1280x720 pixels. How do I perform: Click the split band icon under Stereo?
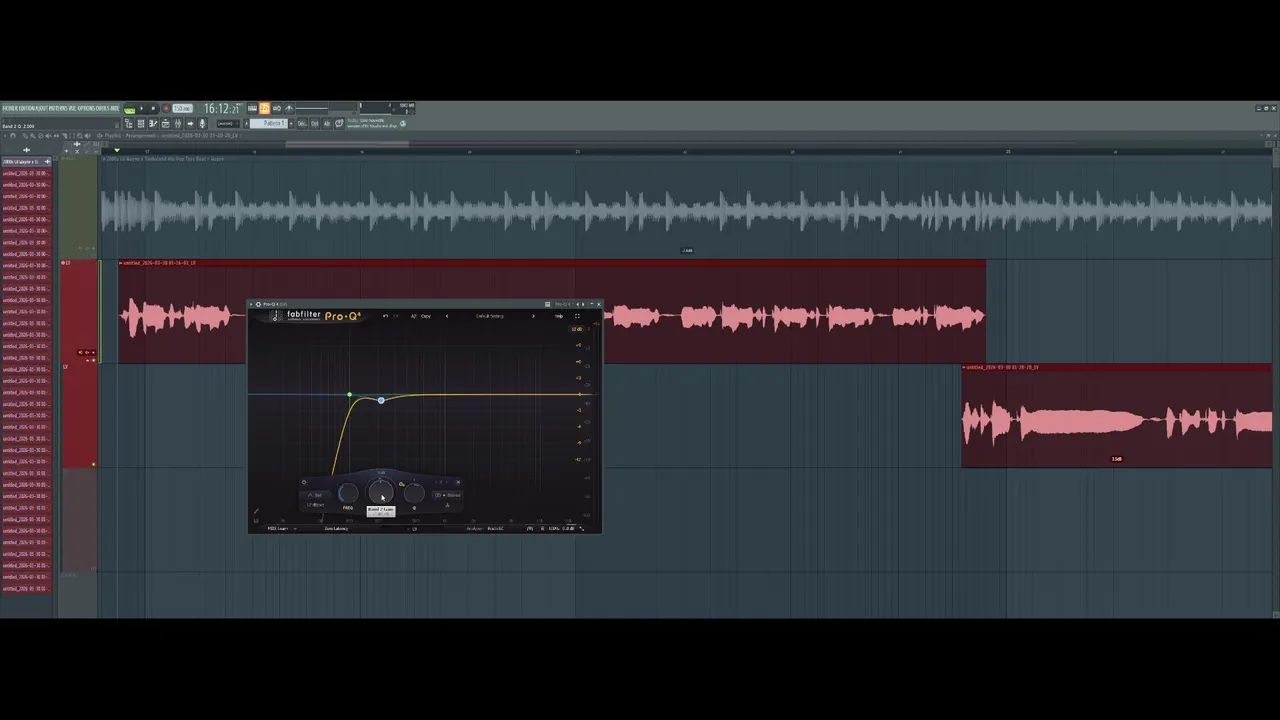tap(447, 505)
